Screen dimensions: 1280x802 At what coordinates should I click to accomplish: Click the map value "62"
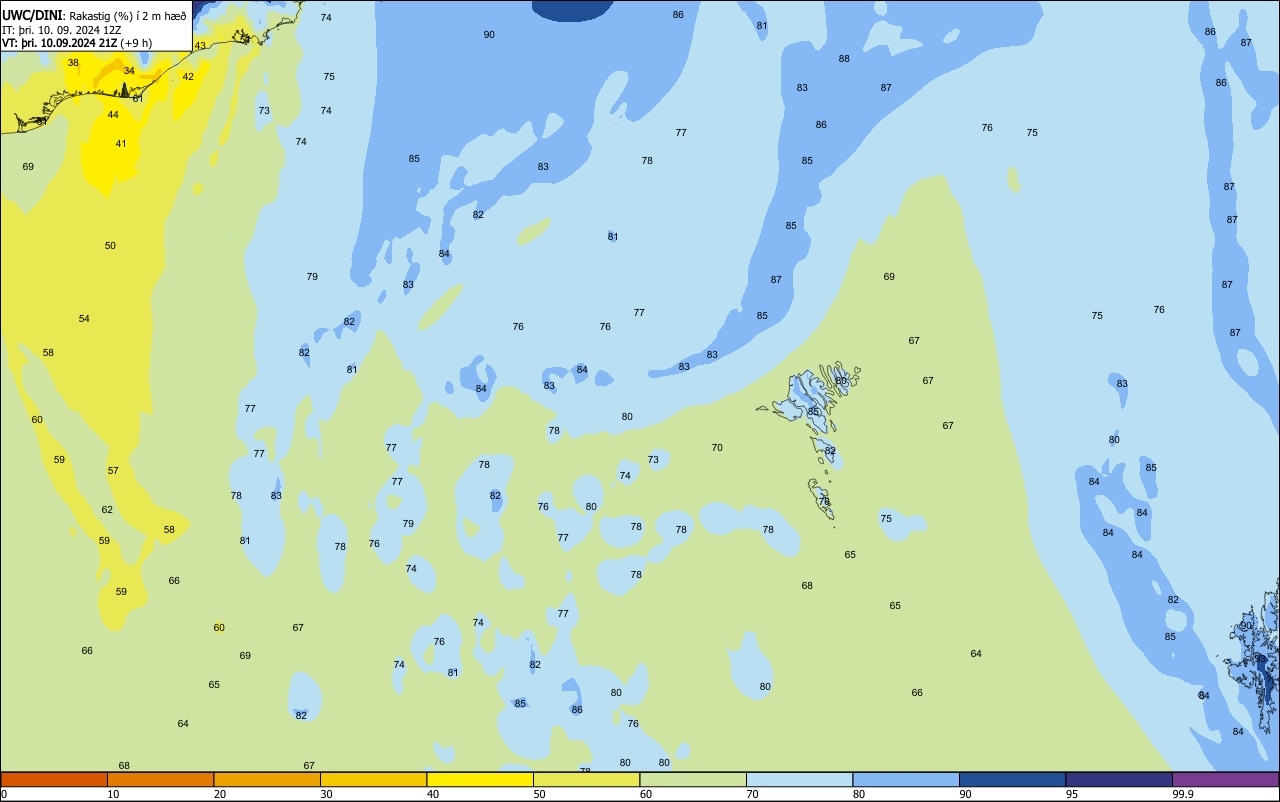107,510
